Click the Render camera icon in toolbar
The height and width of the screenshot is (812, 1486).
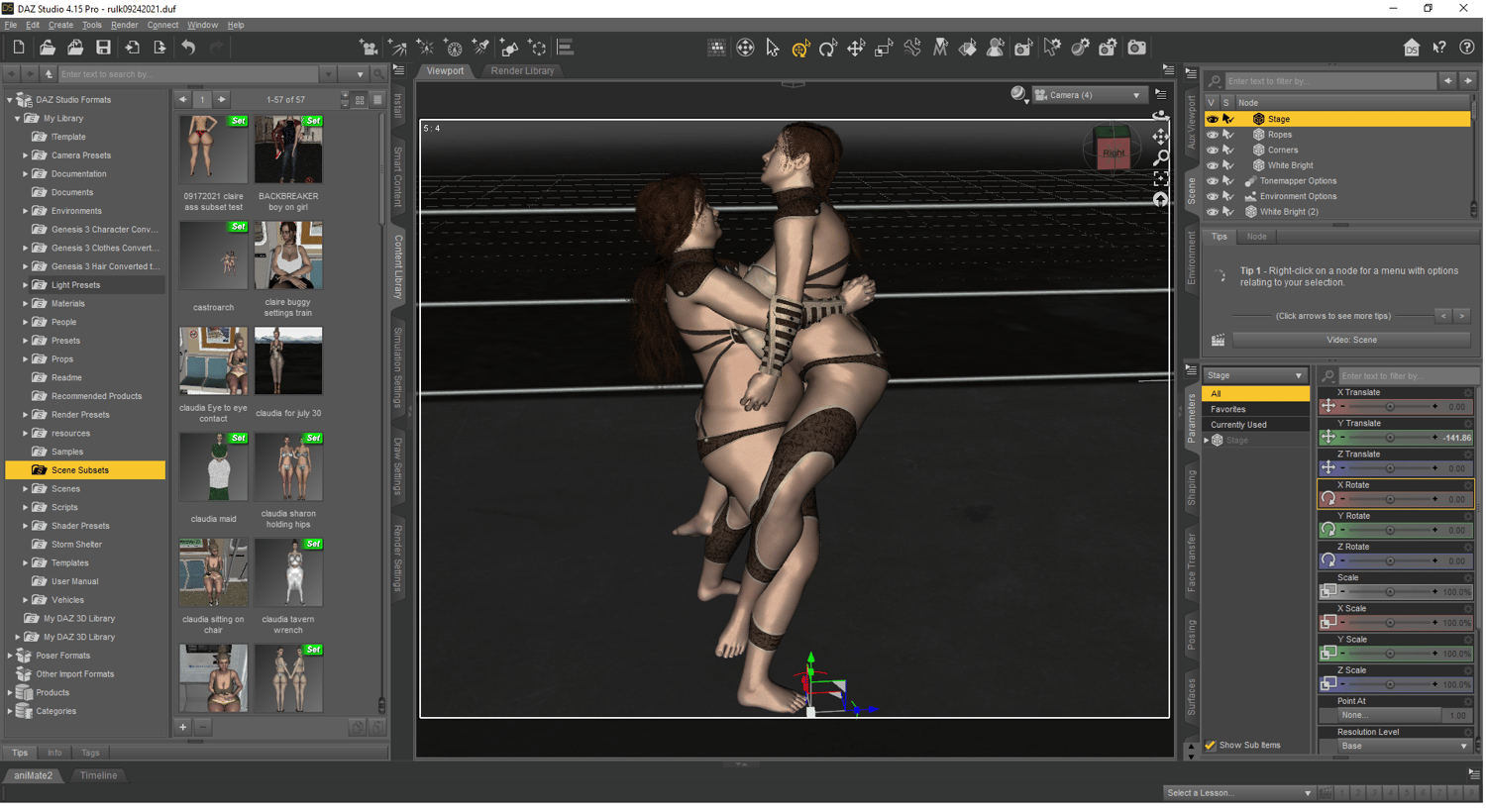point(1136,48)
